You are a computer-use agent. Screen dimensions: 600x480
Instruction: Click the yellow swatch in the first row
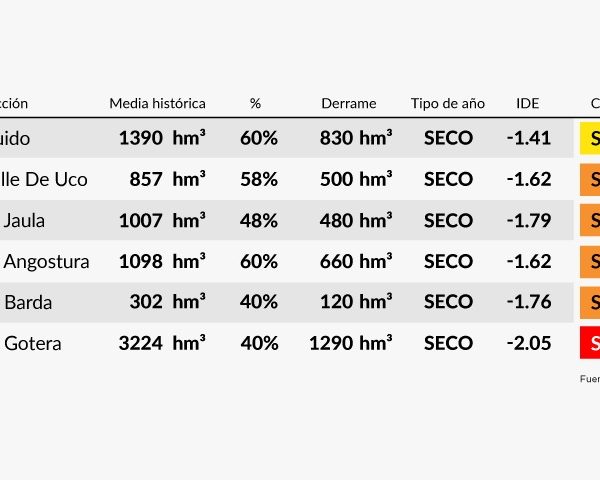(x=589, y=138)
